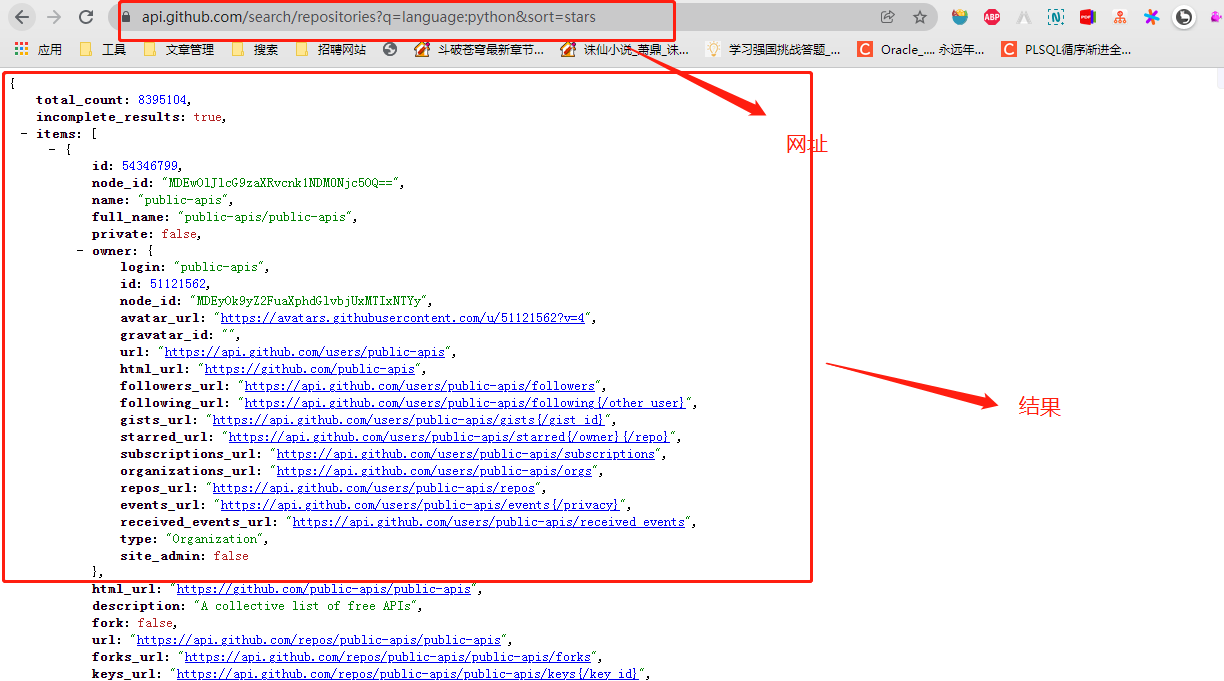Open the avatar_url link
This screenshot has height=681, width=1224.
(403, 318)
